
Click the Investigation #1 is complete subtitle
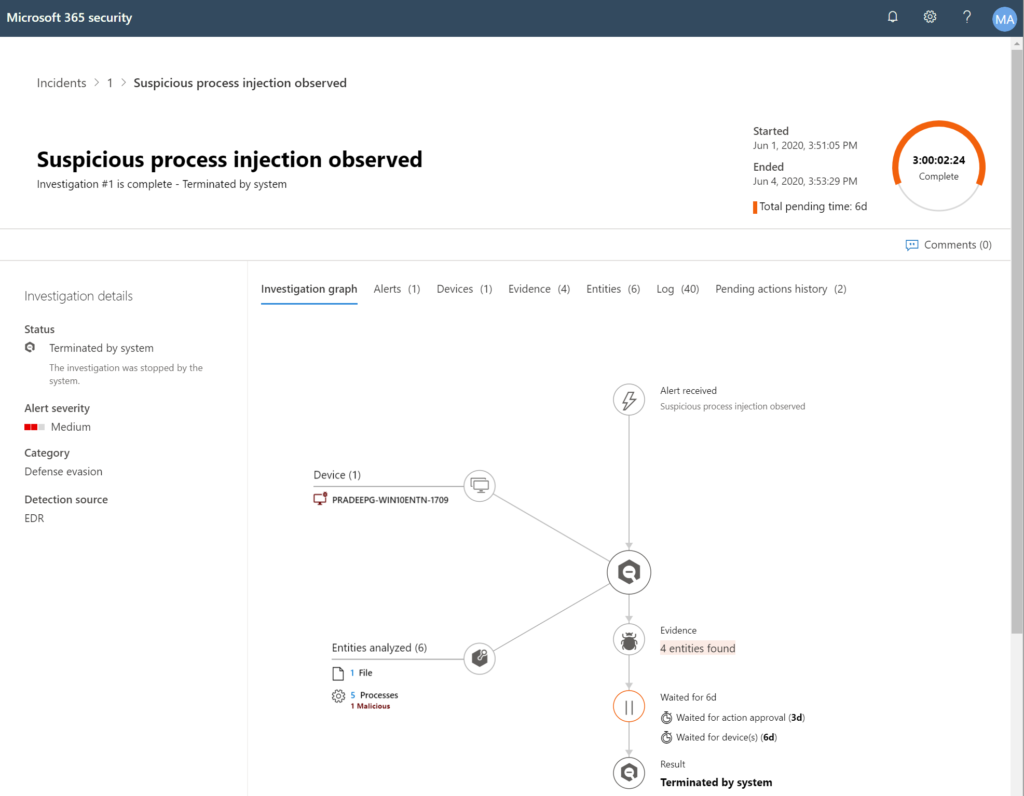[161, 184]
